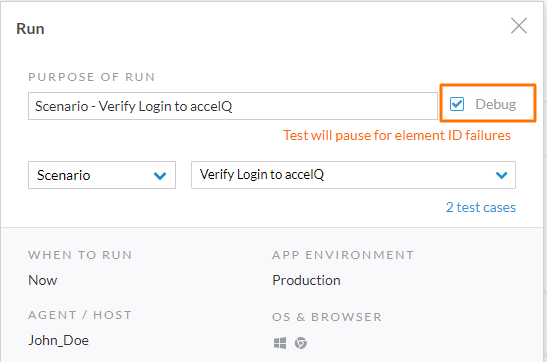This screenshot has height=362, width=547.
Task: Open the Scenario type dropdown
Action: [x=102, y=175]
